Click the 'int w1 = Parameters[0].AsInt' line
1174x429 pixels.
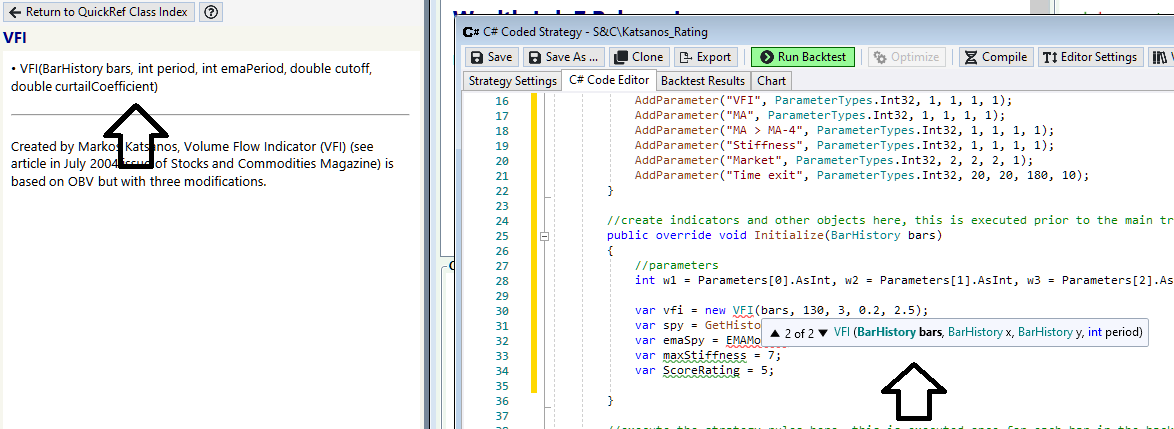point(904,280)
